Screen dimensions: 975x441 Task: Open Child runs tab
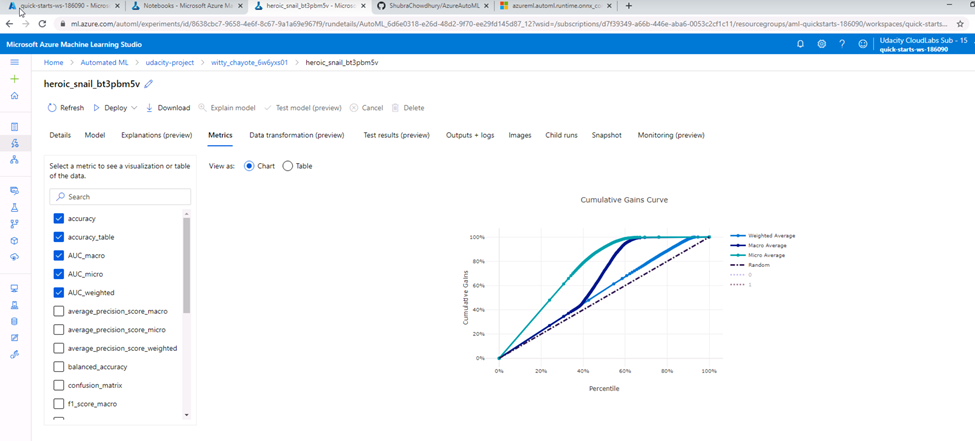pyautogui.click(x=561, y=135)
